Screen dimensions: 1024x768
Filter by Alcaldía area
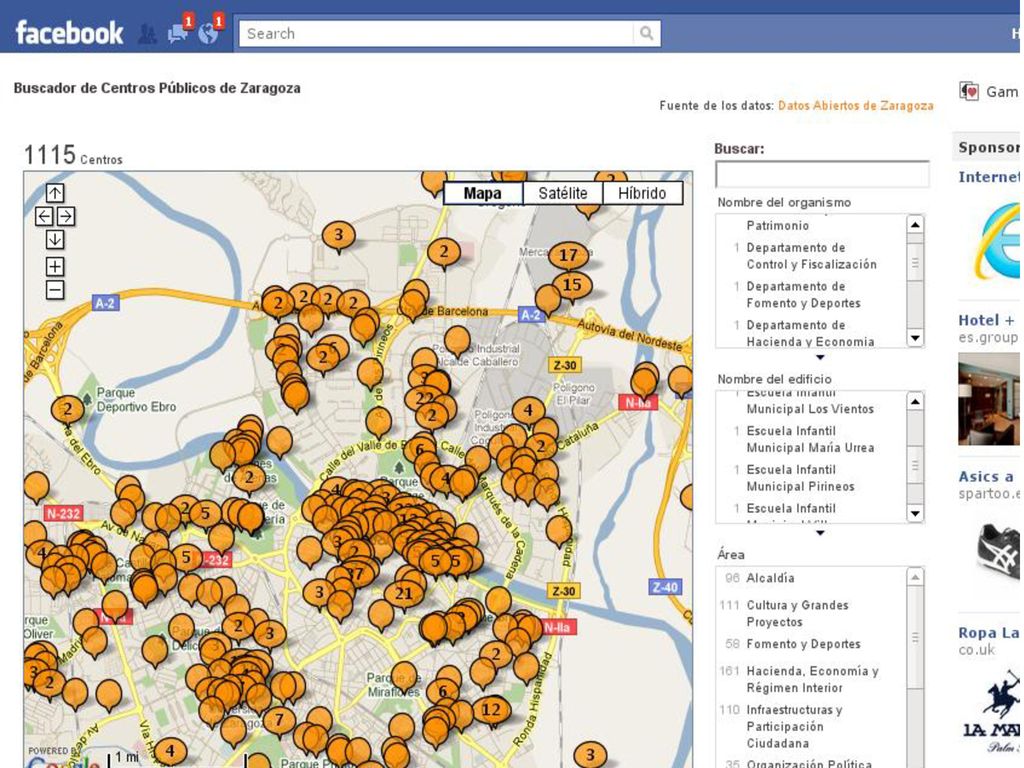click(770, 578)
